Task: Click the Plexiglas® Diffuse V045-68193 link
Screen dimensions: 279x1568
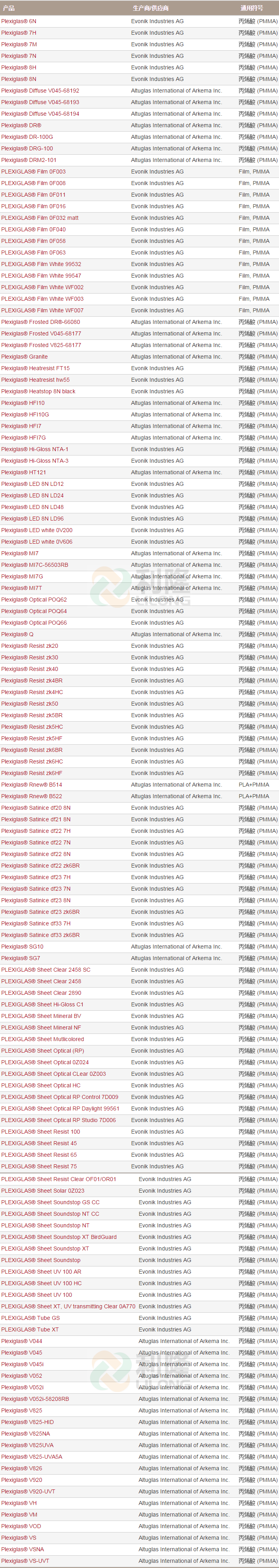Action: click(x=40, y=102)
